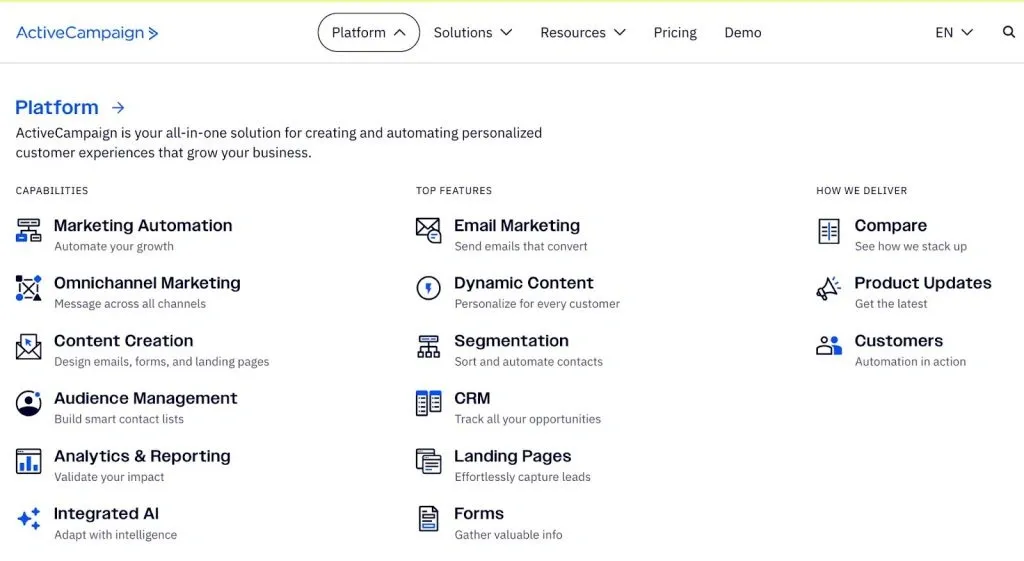Click 'Validate your impact' text

click(x=109, y=477)
